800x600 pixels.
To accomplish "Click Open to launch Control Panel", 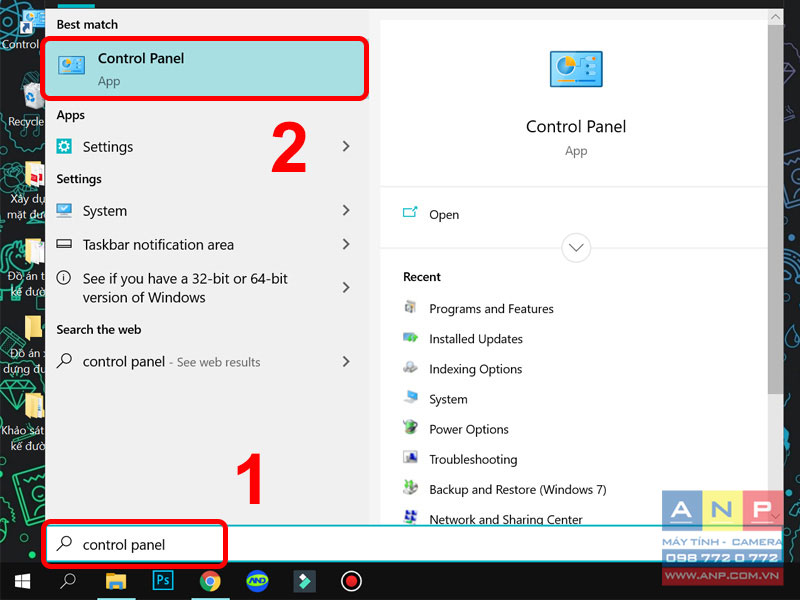I will [x=444, y=215].
